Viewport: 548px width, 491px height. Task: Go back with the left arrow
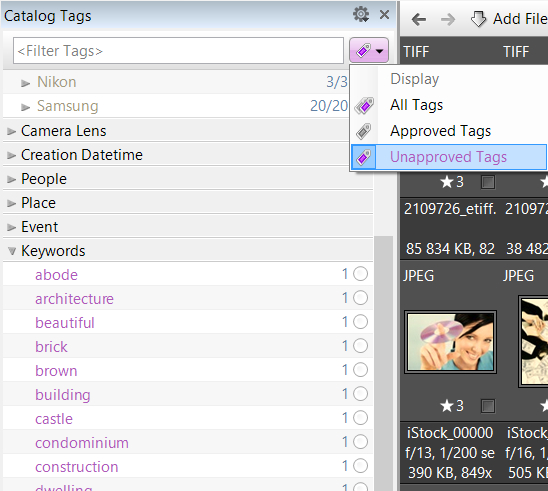tap(419, 19)
